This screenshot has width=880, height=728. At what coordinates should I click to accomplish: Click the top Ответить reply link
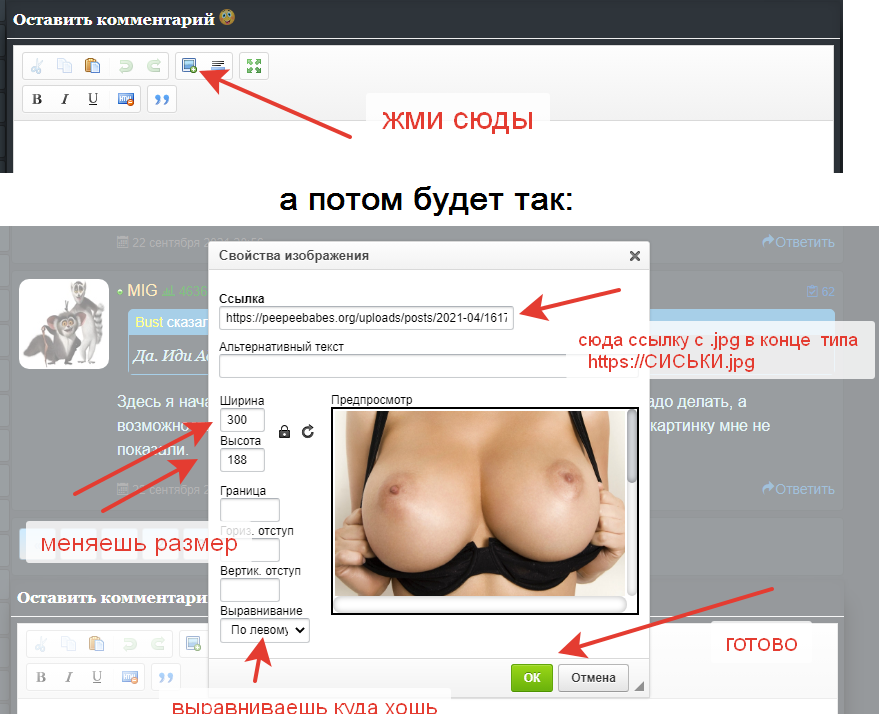pos(798,242)
